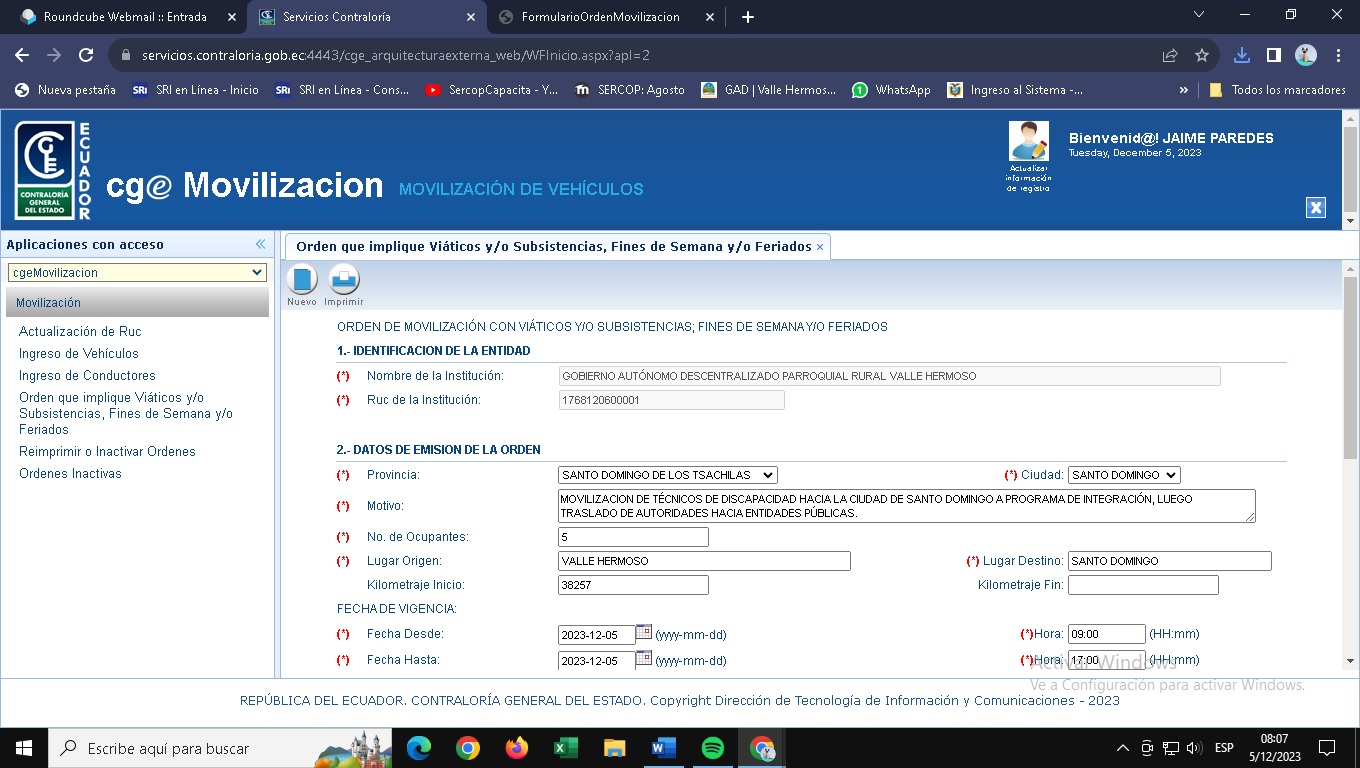Click the update registration info avatar icon
1360x768 pixels.
tap(1028, 142)
